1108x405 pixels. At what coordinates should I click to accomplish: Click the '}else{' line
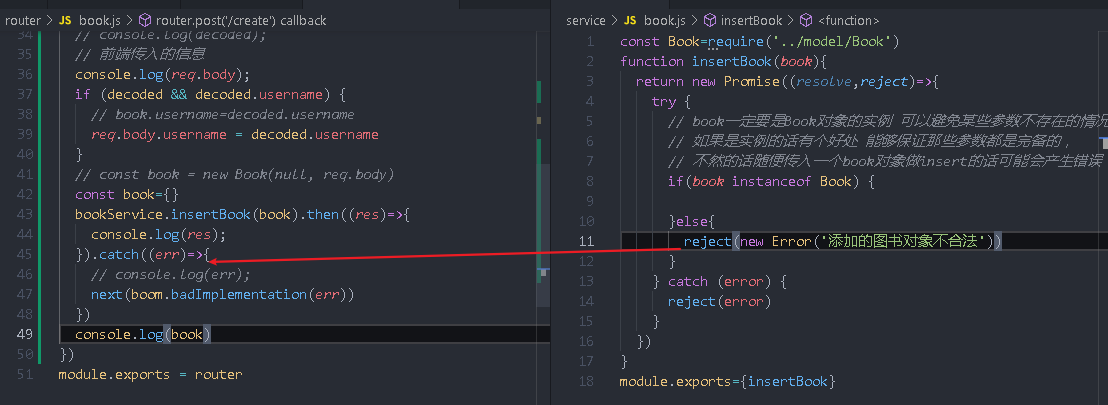[692, 221]
